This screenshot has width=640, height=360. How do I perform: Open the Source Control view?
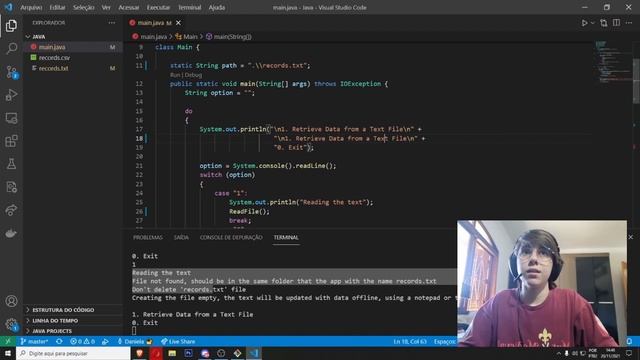click(11, 72)
